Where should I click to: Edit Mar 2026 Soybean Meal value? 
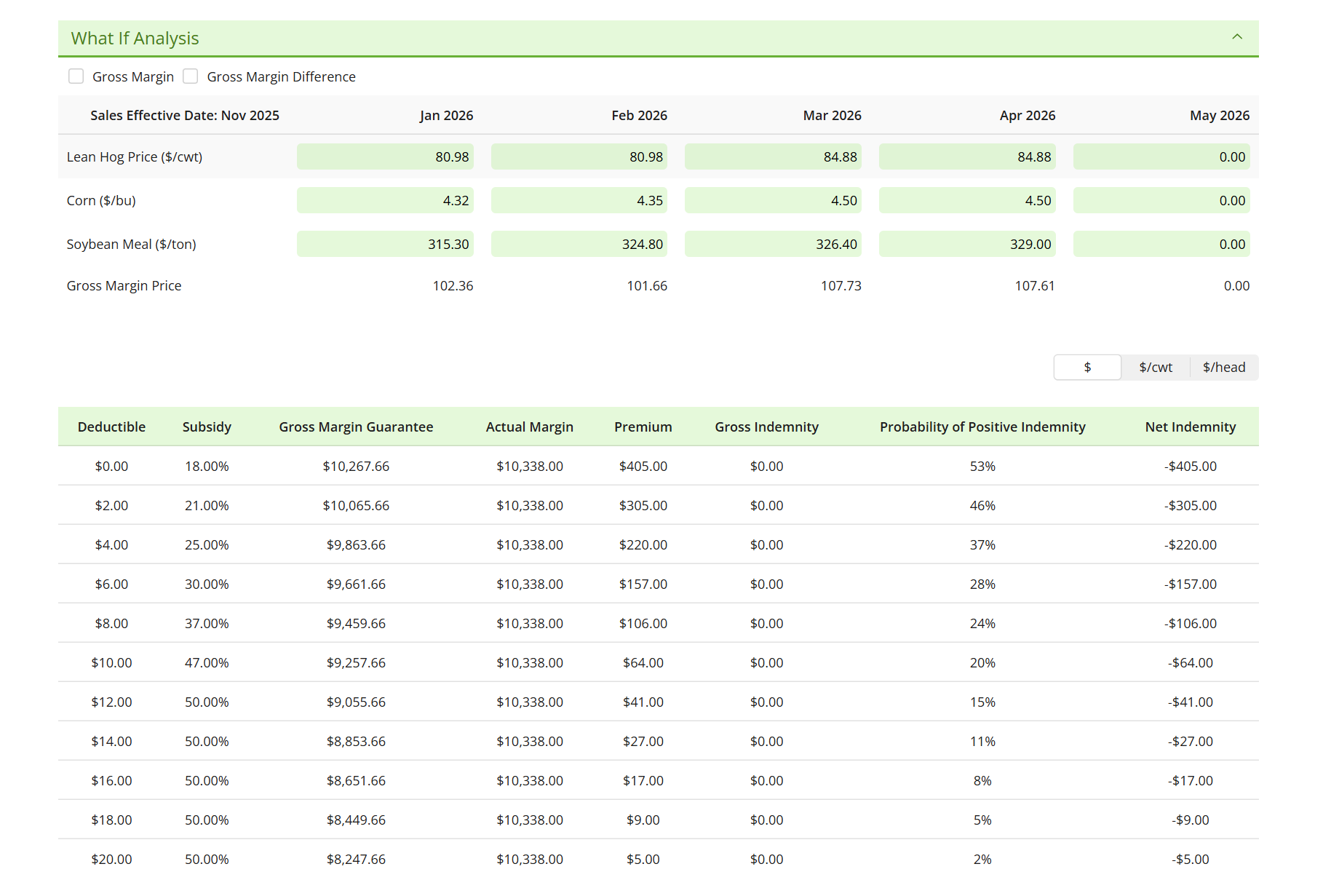pos(773,245)
